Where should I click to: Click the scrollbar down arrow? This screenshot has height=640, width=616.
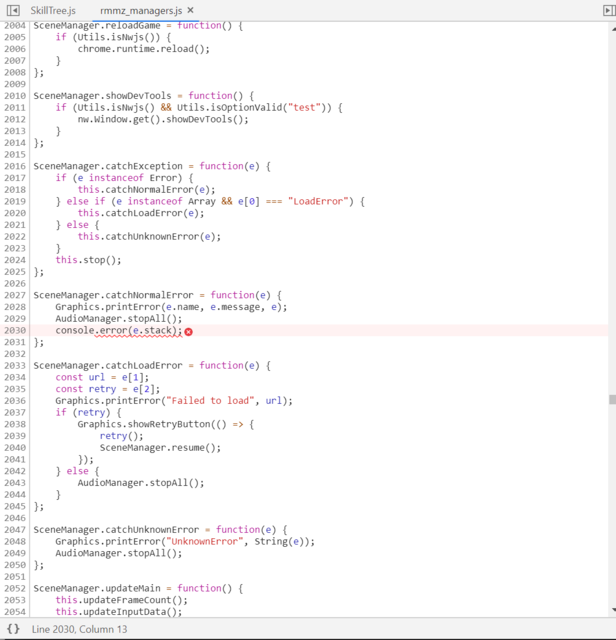click(613, 610)
